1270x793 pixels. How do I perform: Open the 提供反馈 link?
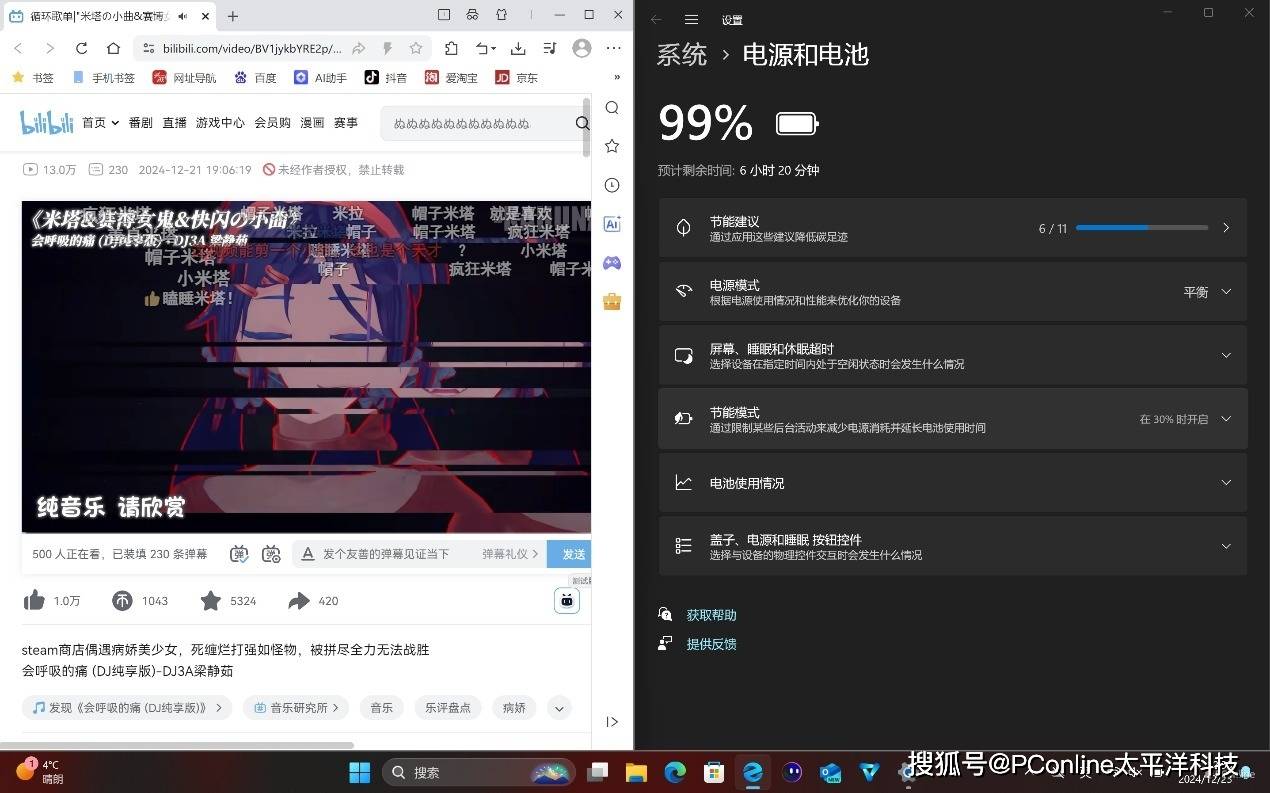(x=711, y=644)
